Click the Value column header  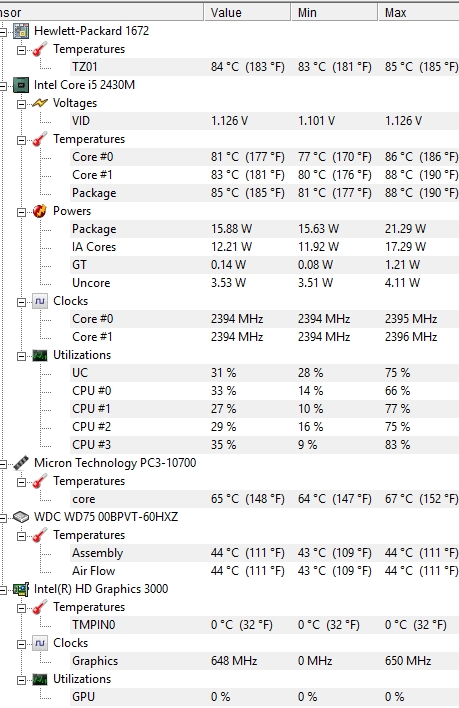tap(247, 13)
